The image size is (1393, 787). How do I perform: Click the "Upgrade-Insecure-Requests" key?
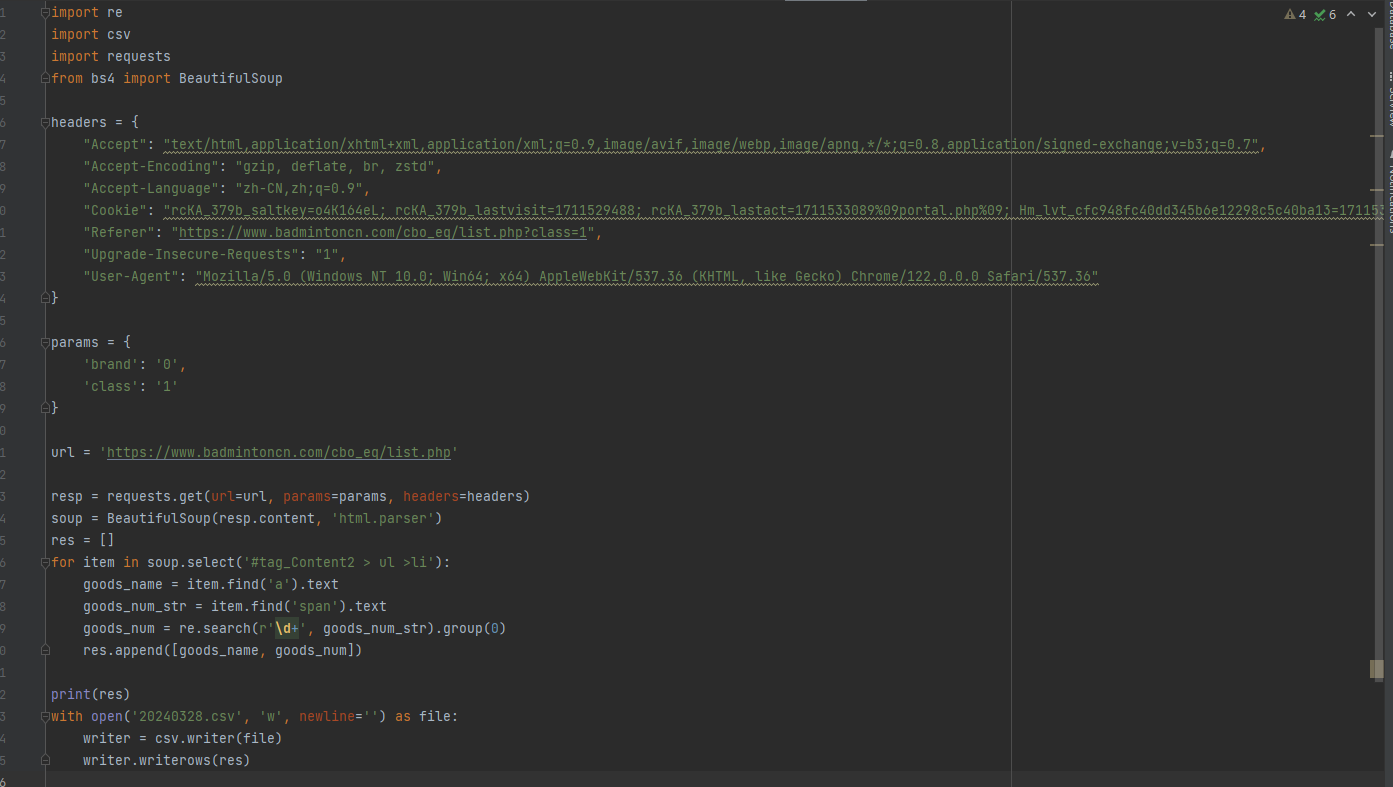point(191,254)
